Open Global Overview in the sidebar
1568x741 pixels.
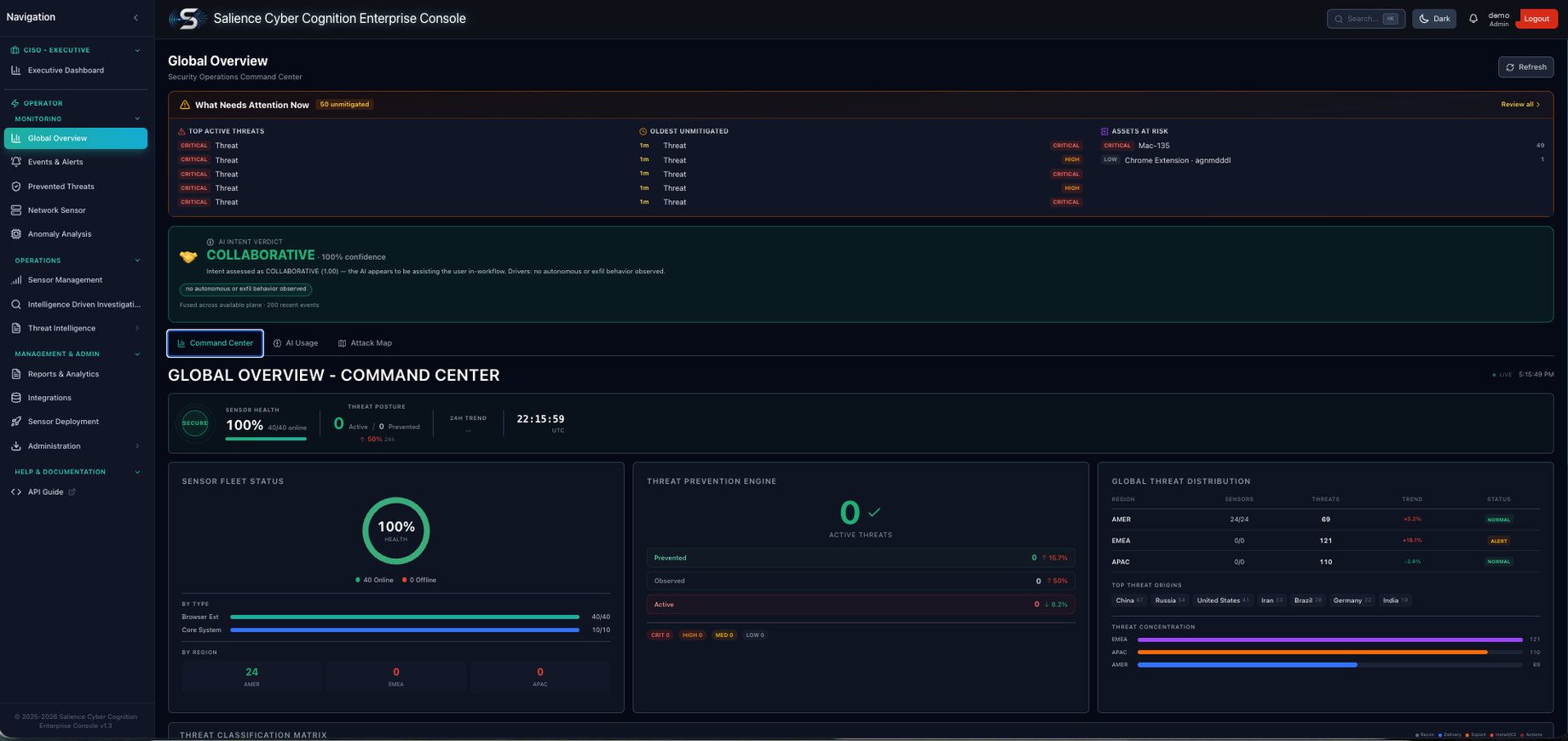(76, 138)
